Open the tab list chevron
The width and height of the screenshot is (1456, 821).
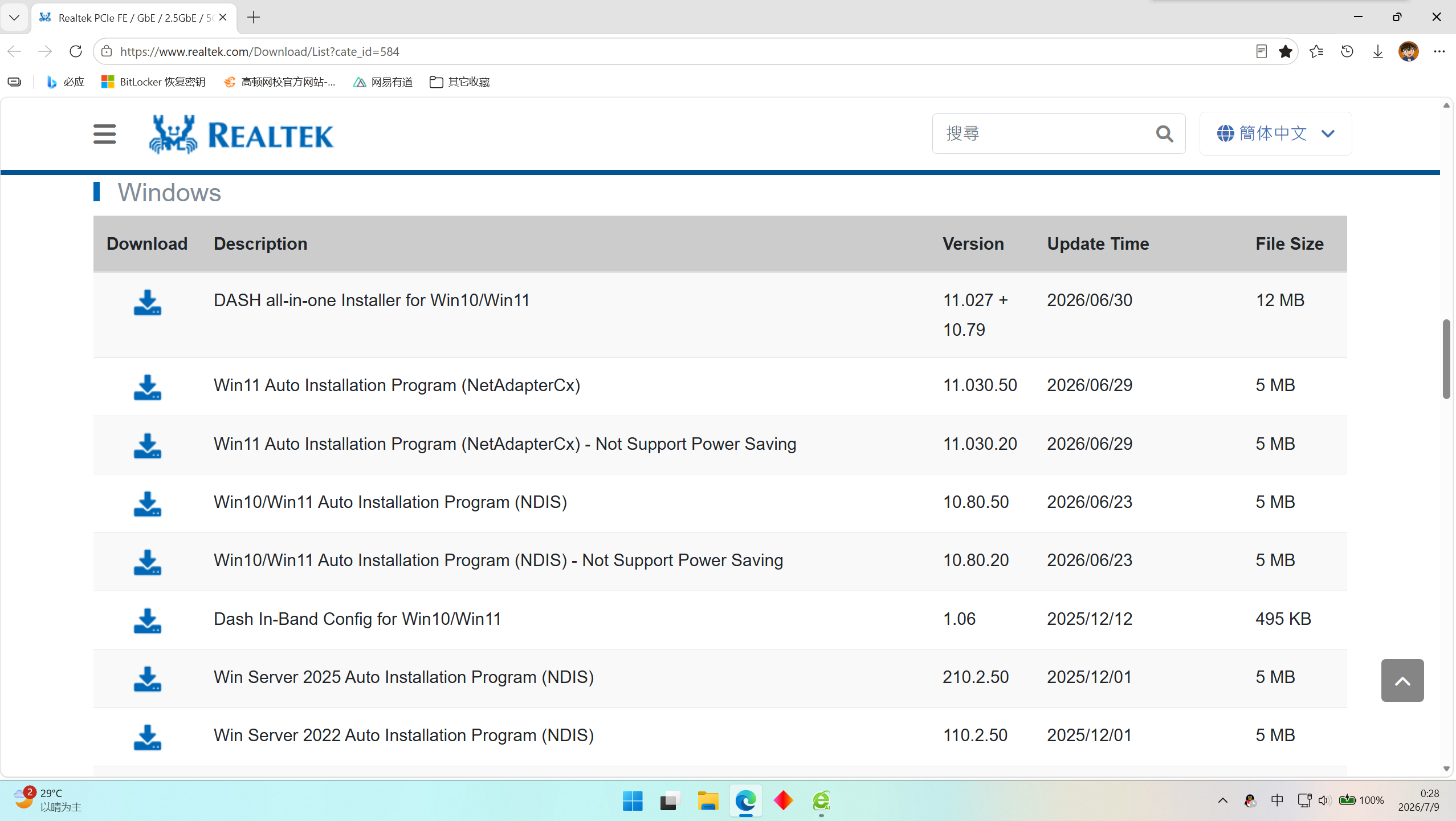pyautogui.click(x=14, y=17)
